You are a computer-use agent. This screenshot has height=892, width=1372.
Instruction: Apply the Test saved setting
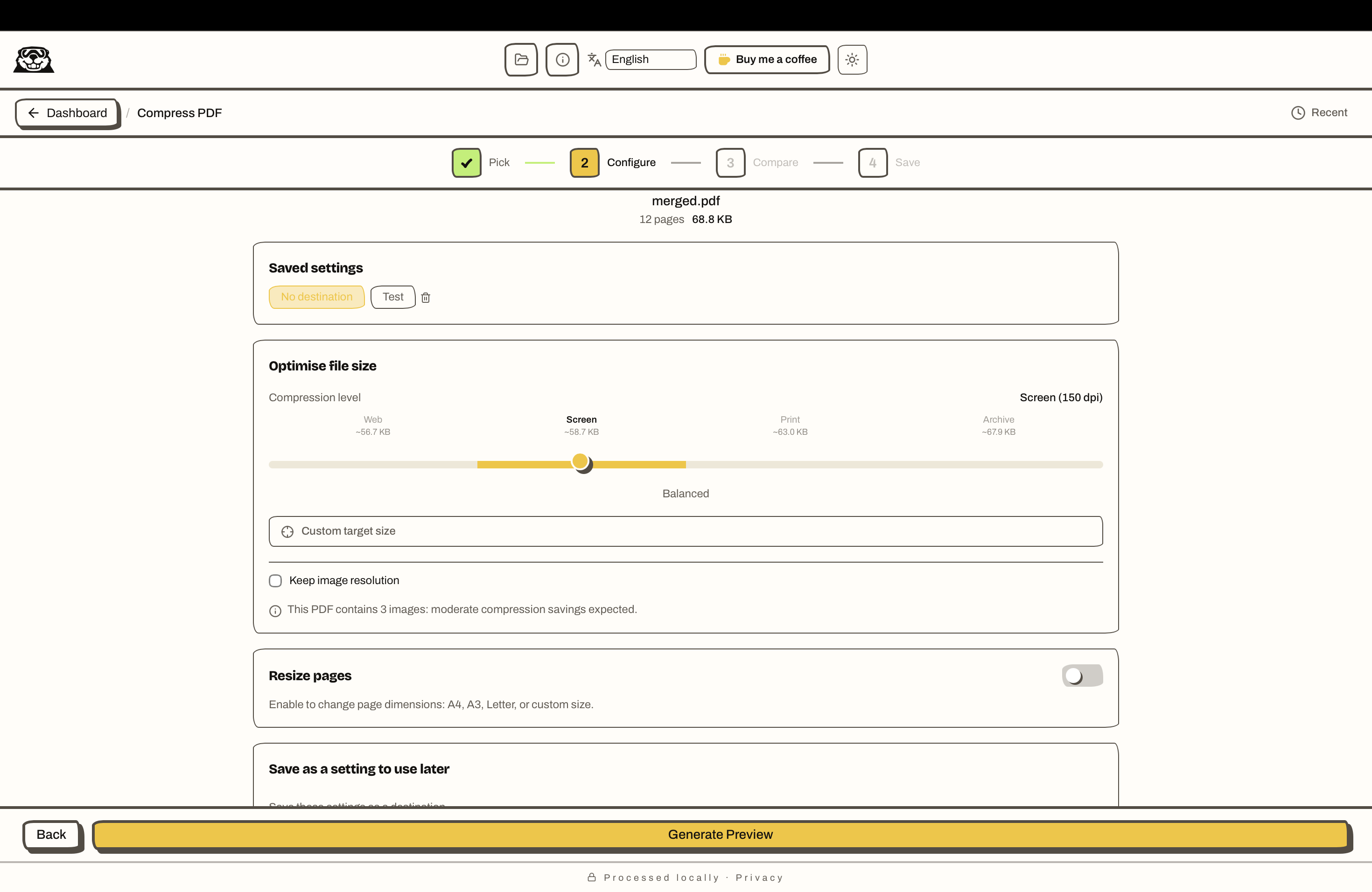(x=392, y=297)
